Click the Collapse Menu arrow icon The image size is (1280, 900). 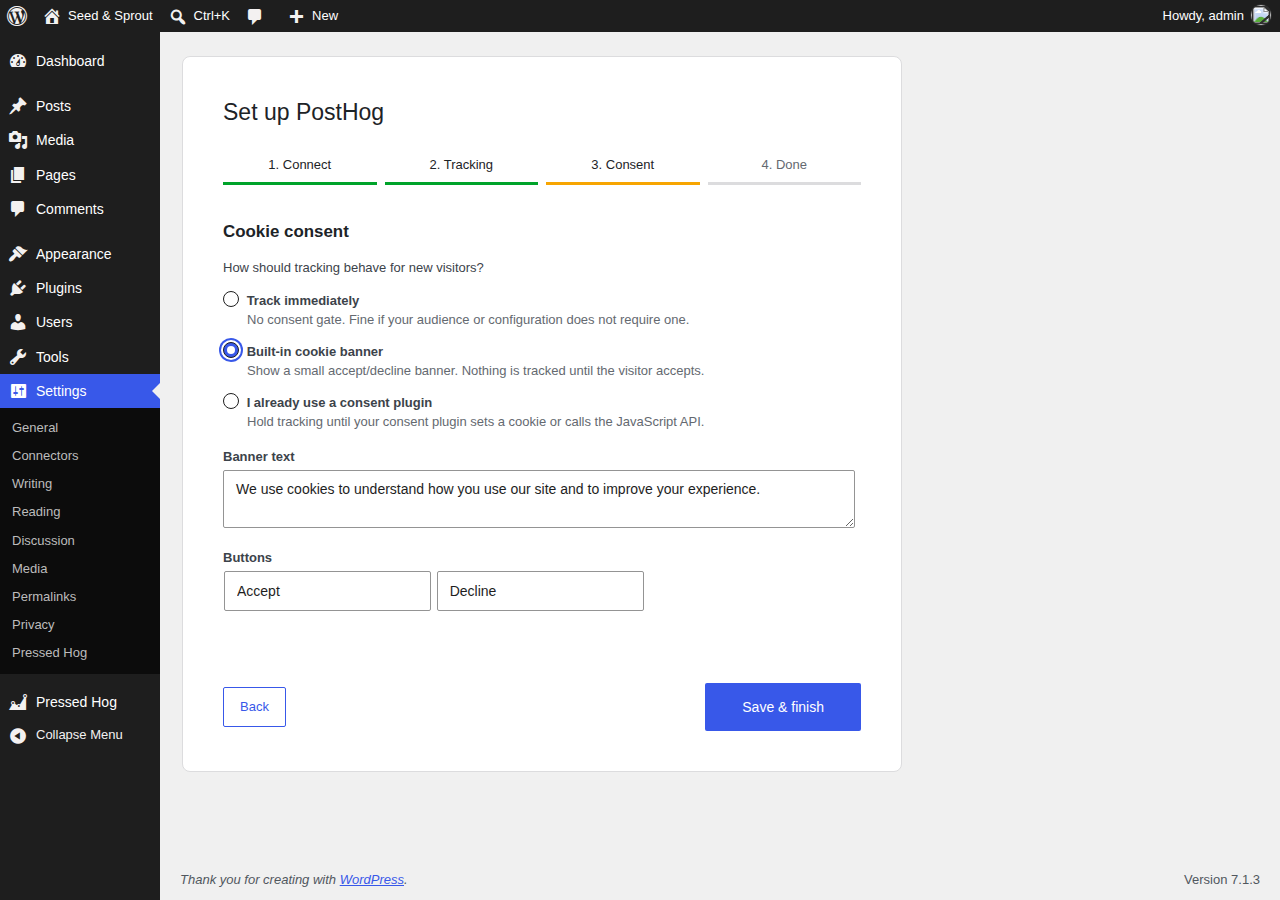coord(18,735)
